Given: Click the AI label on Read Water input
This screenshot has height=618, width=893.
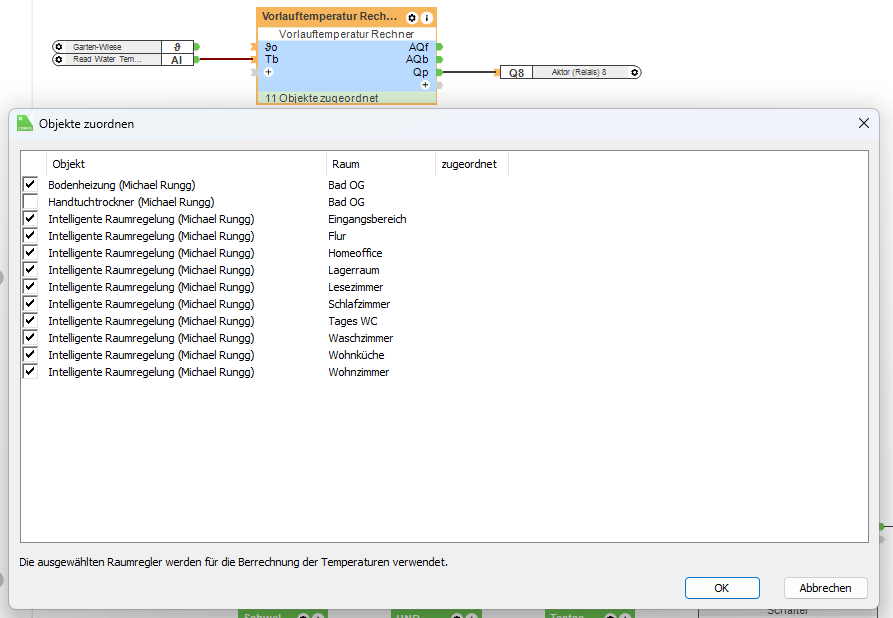Looking at the screenshot, I should coord(177,60).
